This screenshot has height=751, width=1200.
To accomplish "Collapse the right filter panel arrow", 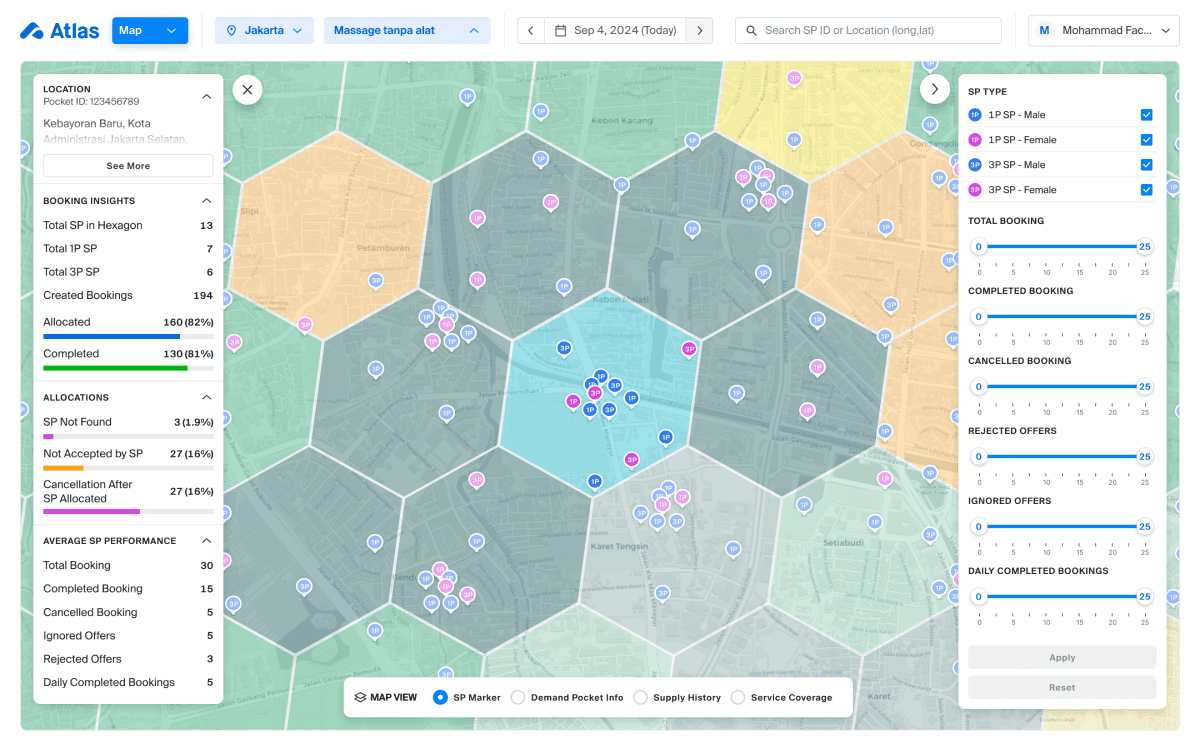I will [934, 90].
